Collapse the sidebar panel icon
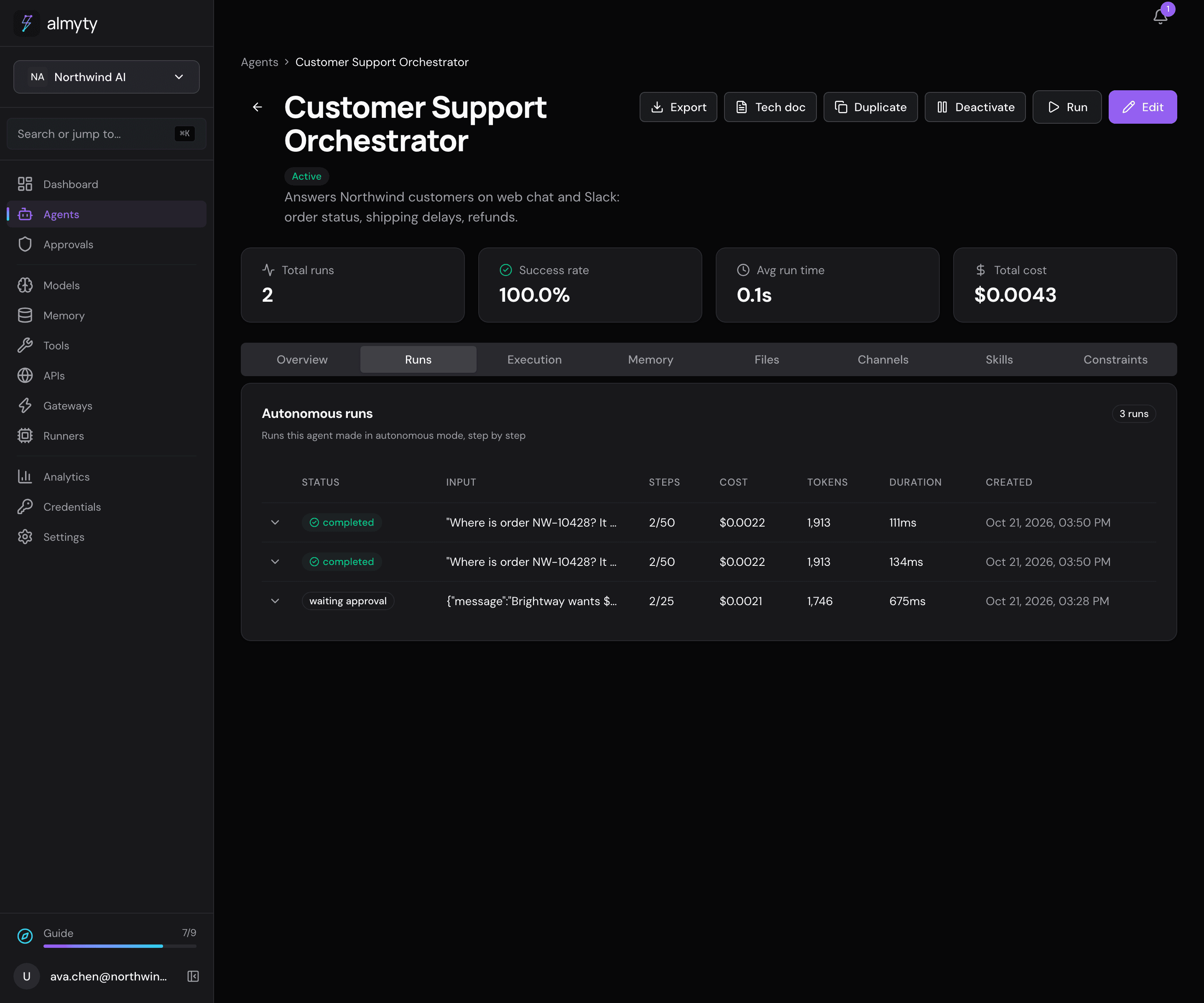1204x1003 pixels. pos(193,976)
